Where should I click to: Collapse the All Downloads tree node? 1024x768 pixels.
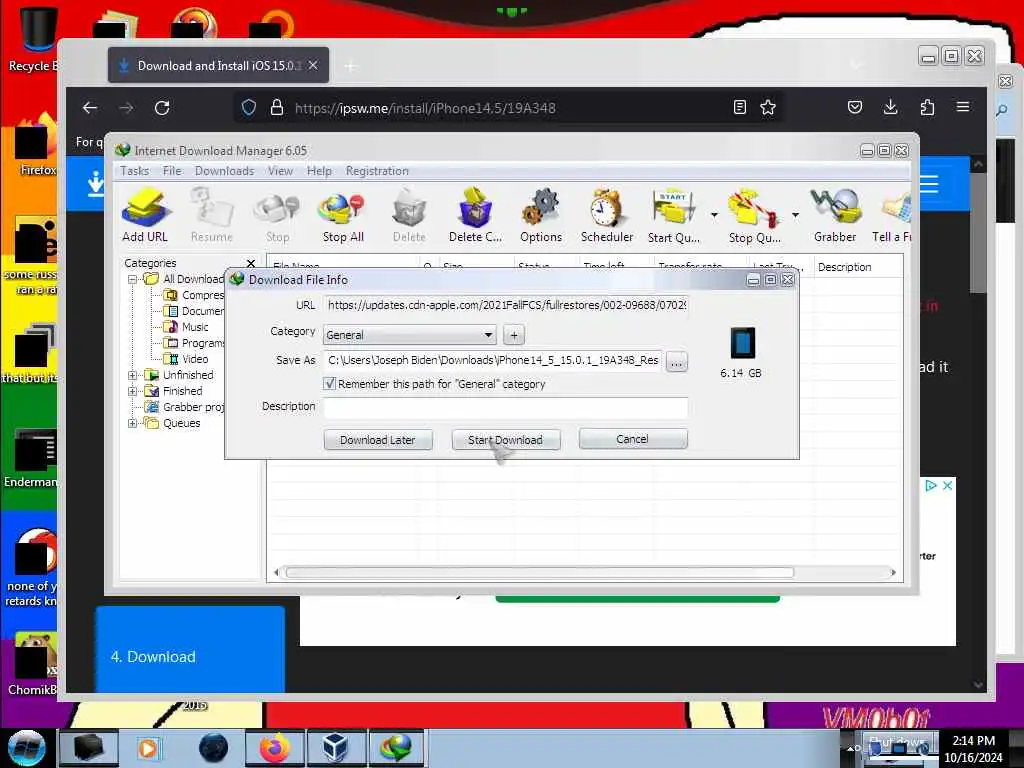(x=133, y=280)
